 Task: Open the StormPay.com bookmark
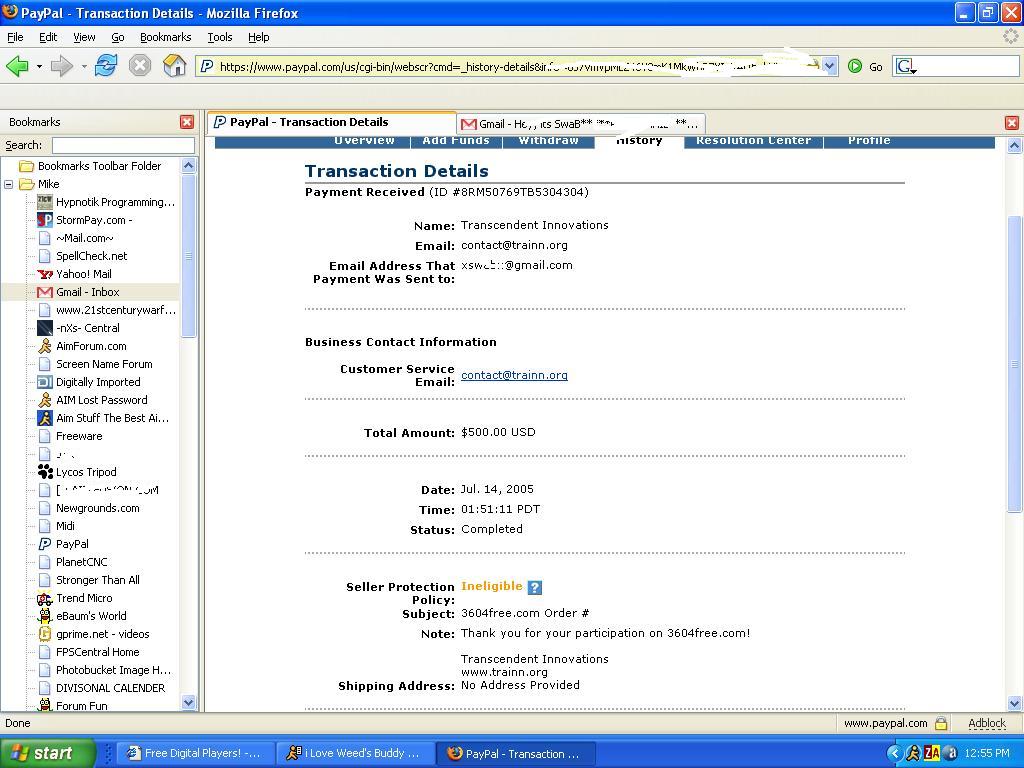[x=94, y=220]
